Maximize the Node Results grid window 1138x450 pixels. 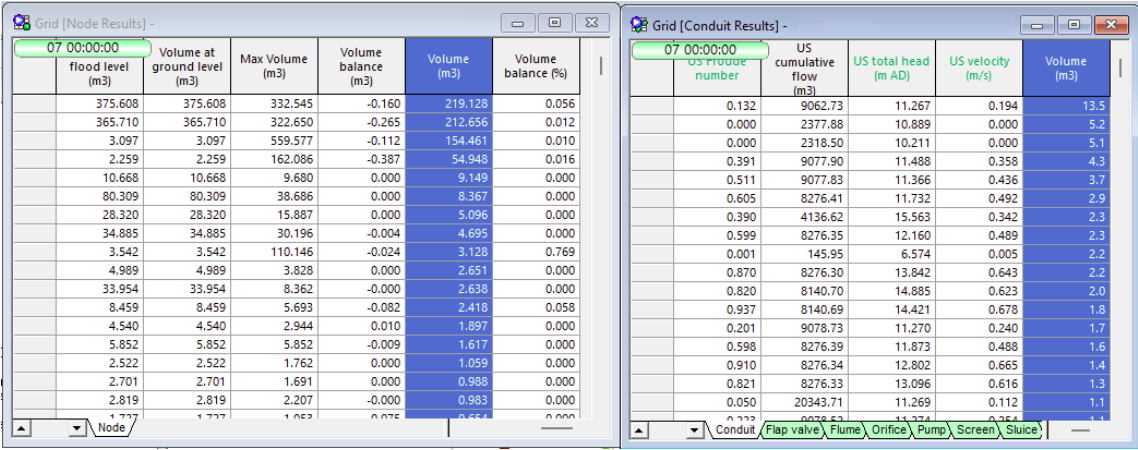(x=554, y=22)
